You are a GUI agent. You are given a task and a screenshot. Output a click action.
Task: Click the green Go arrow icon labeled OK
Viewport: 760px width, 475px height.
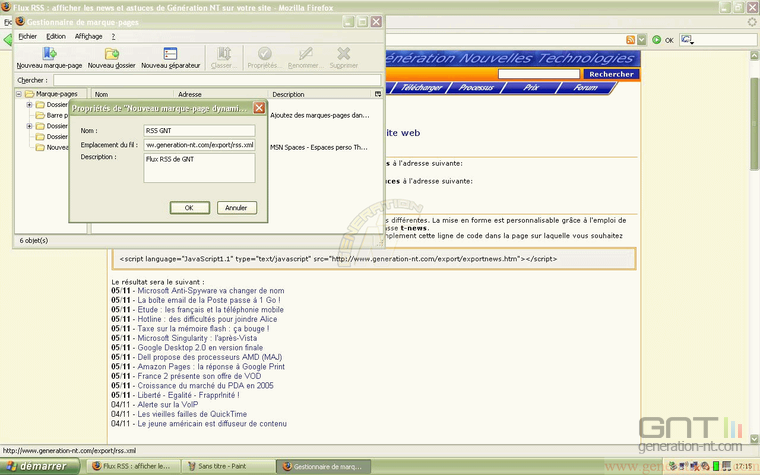coord(656,40)
